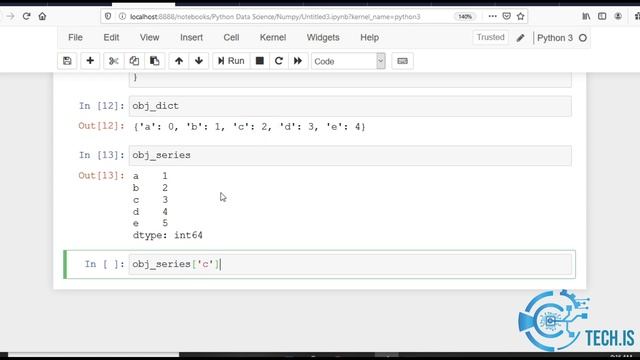640x360 pixels.
Task: Run the current cell
Action: tap(231, 61)
